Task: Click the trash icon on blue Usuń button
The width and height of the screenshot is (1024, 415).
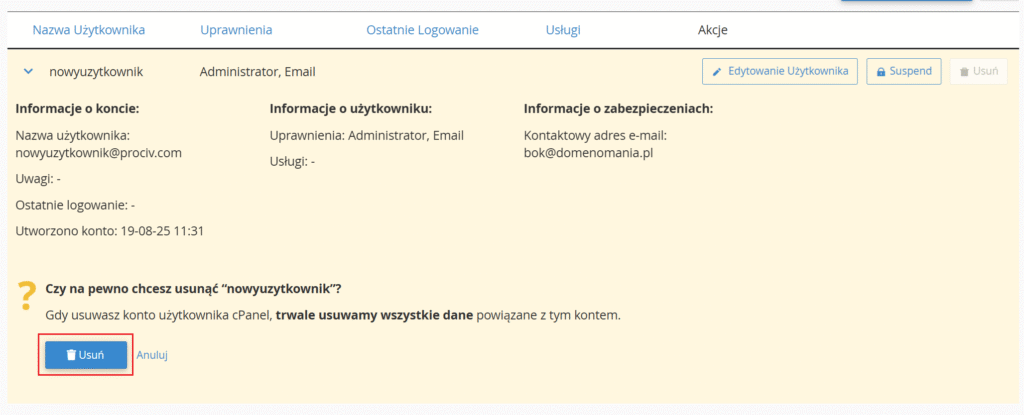Action: click(71, 355)
